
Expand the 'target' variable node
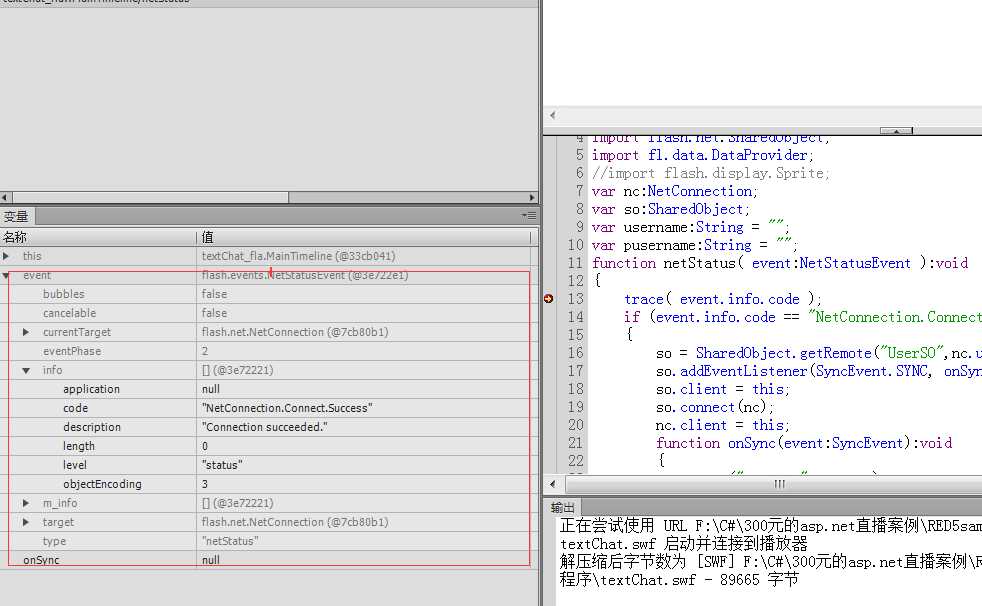click(26, 522)
